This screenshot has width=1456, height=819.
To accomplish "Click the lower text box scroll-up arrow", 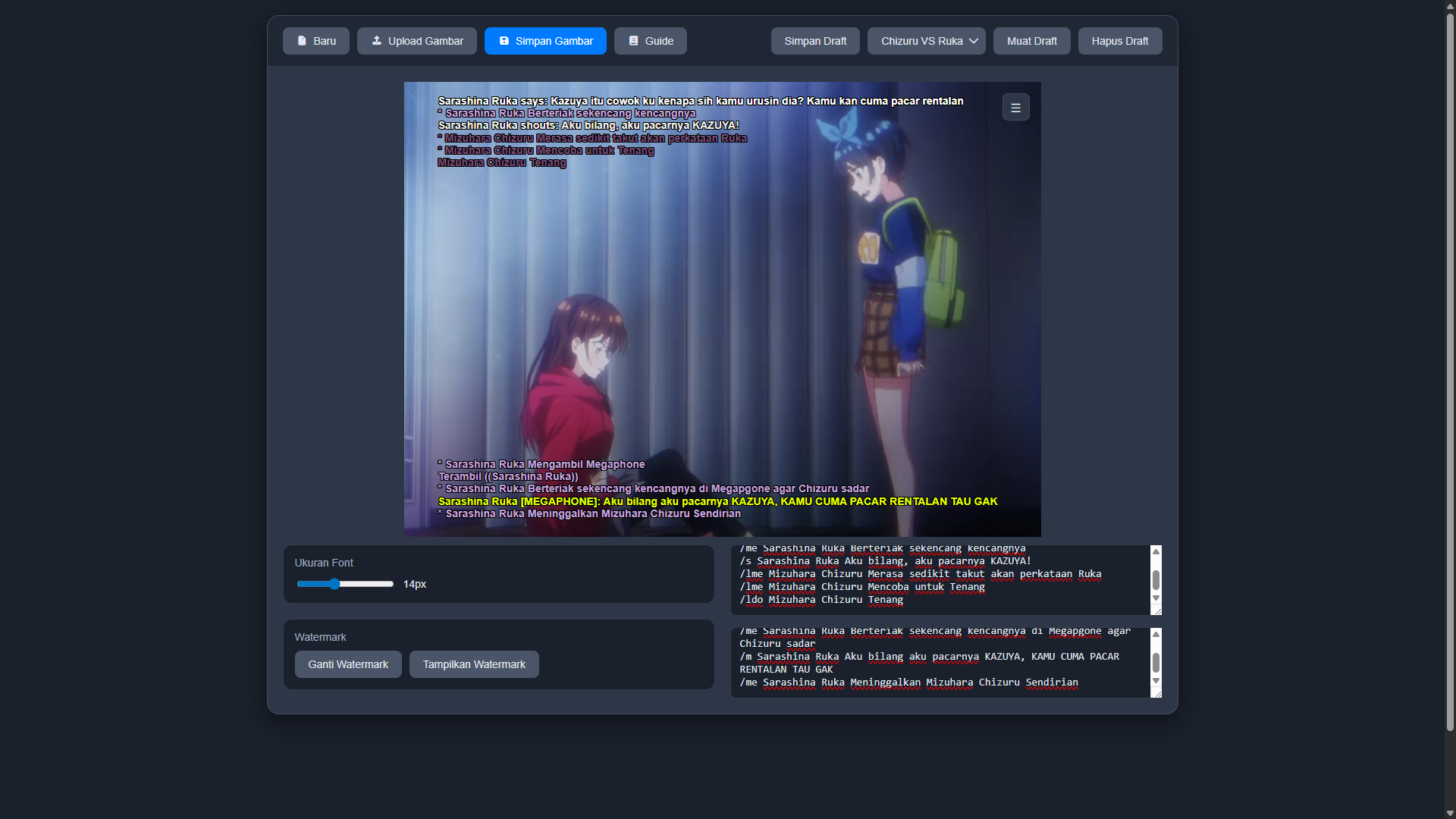I will pos(1156,634).
